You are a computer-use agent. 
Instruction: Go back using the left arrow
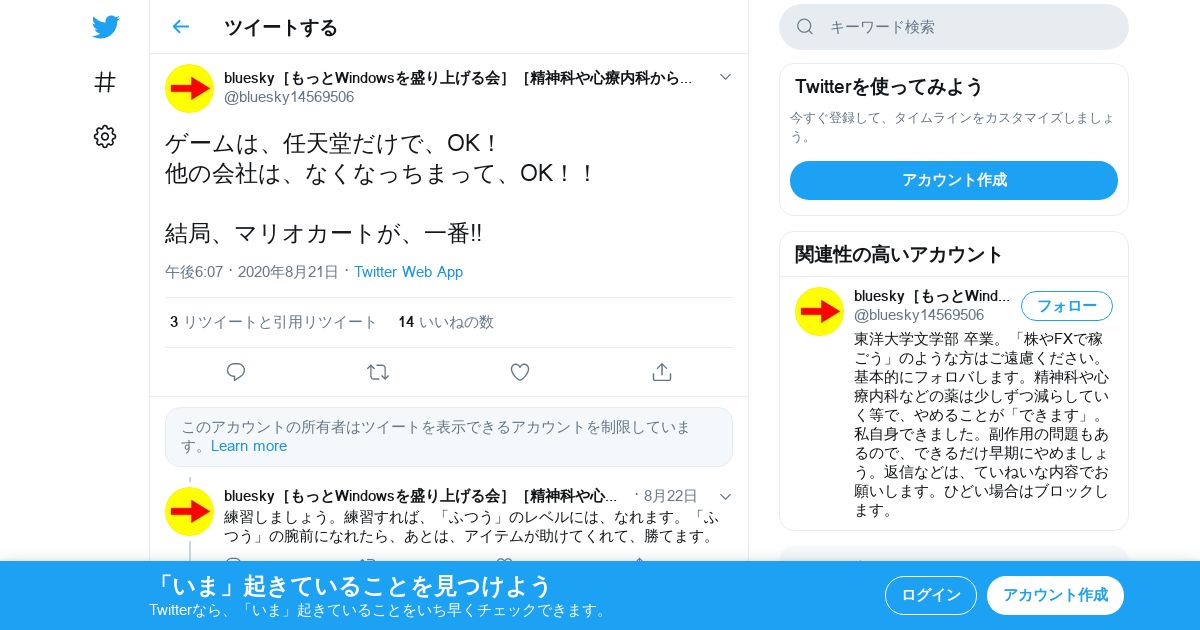(x=180, y=27)
